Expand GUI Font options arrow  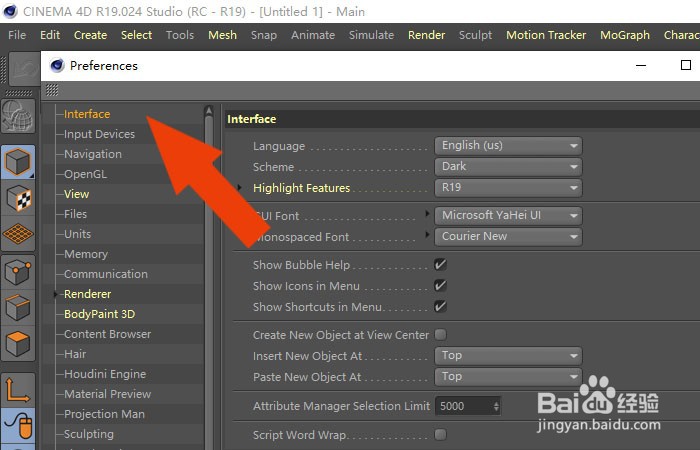pos(427,213)
